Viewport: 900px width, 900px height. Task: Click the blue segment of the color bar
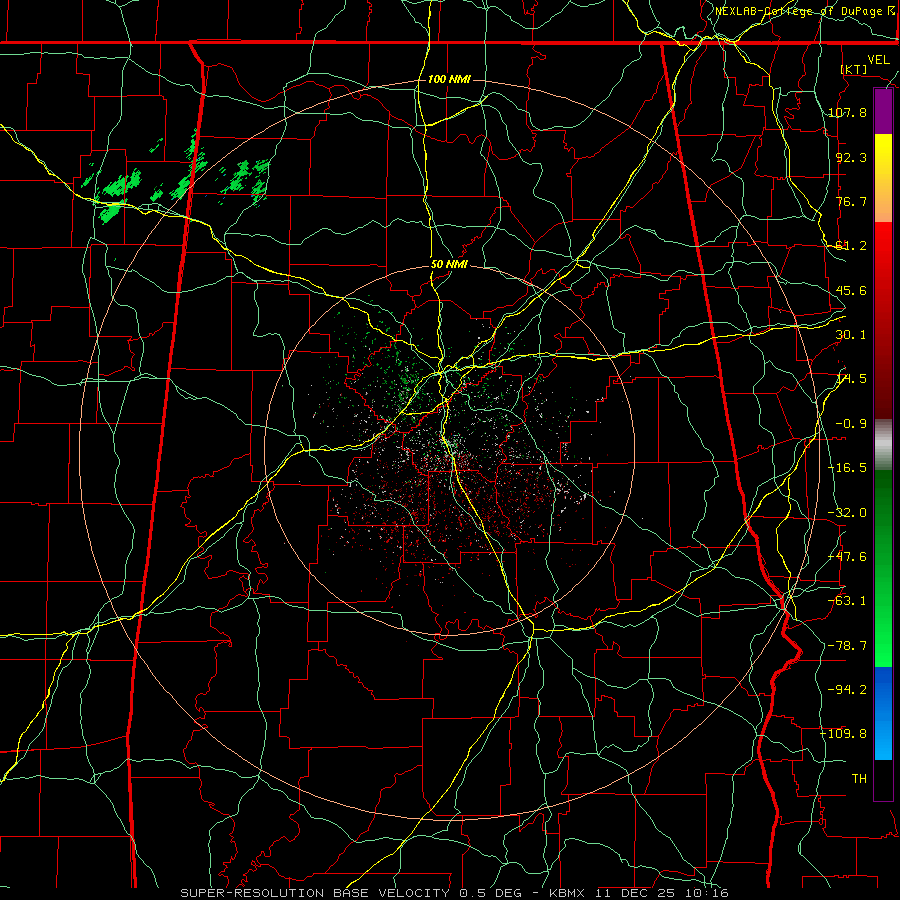coord(883,713)
